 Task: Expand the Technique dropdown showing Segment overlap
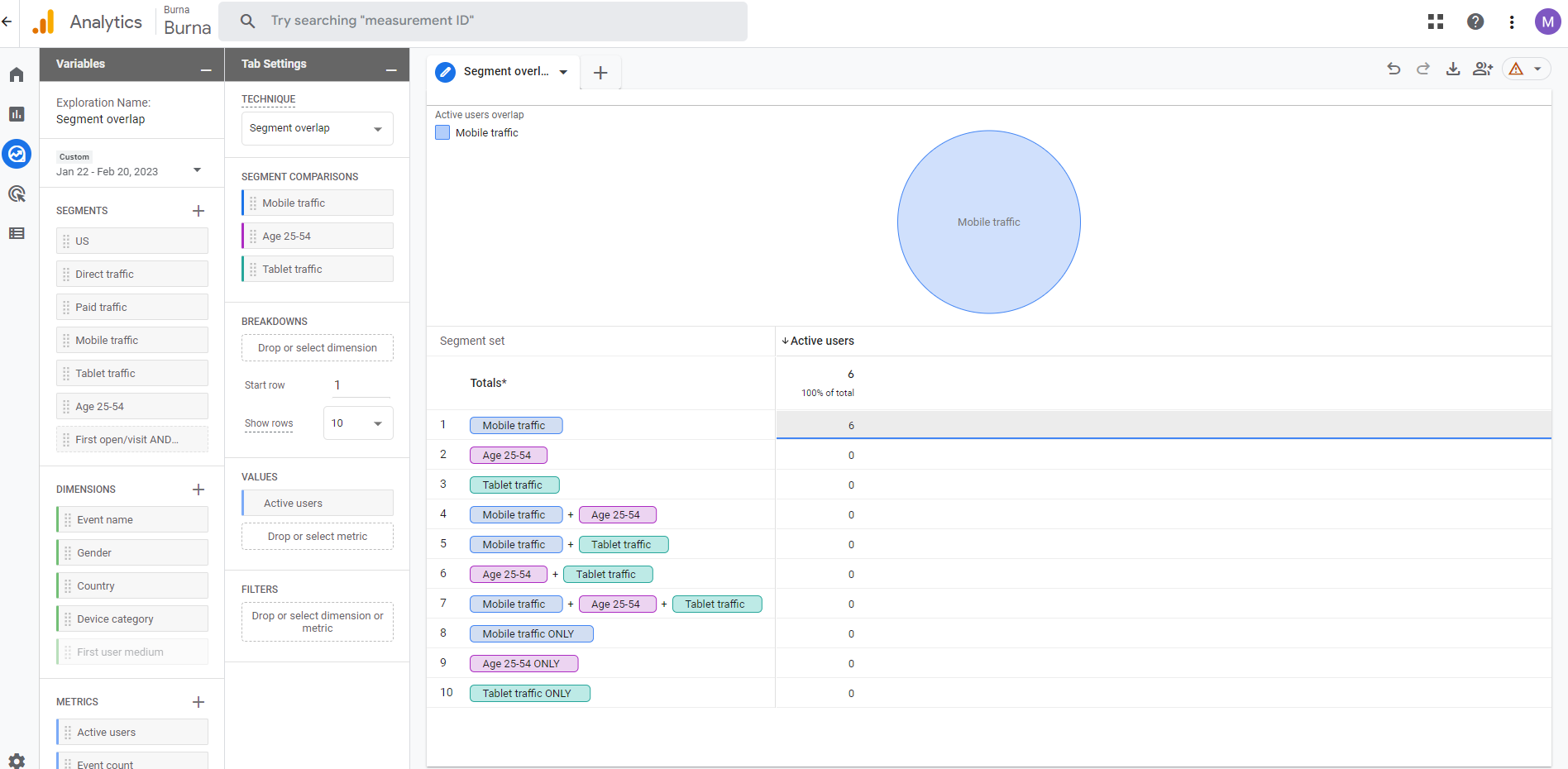coord(317,128)
